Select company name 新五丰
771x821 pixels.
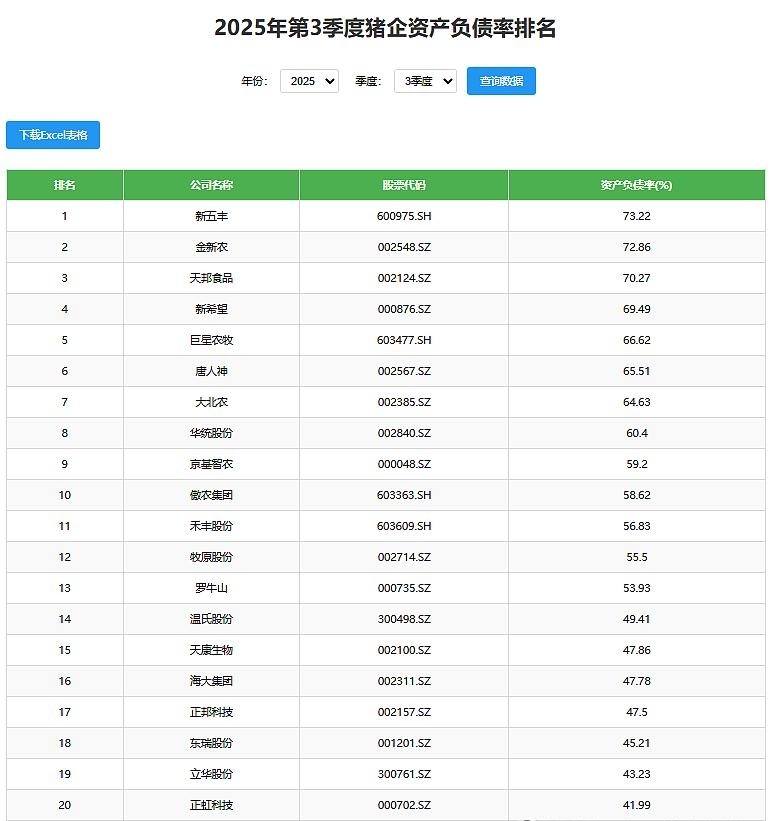211,216
